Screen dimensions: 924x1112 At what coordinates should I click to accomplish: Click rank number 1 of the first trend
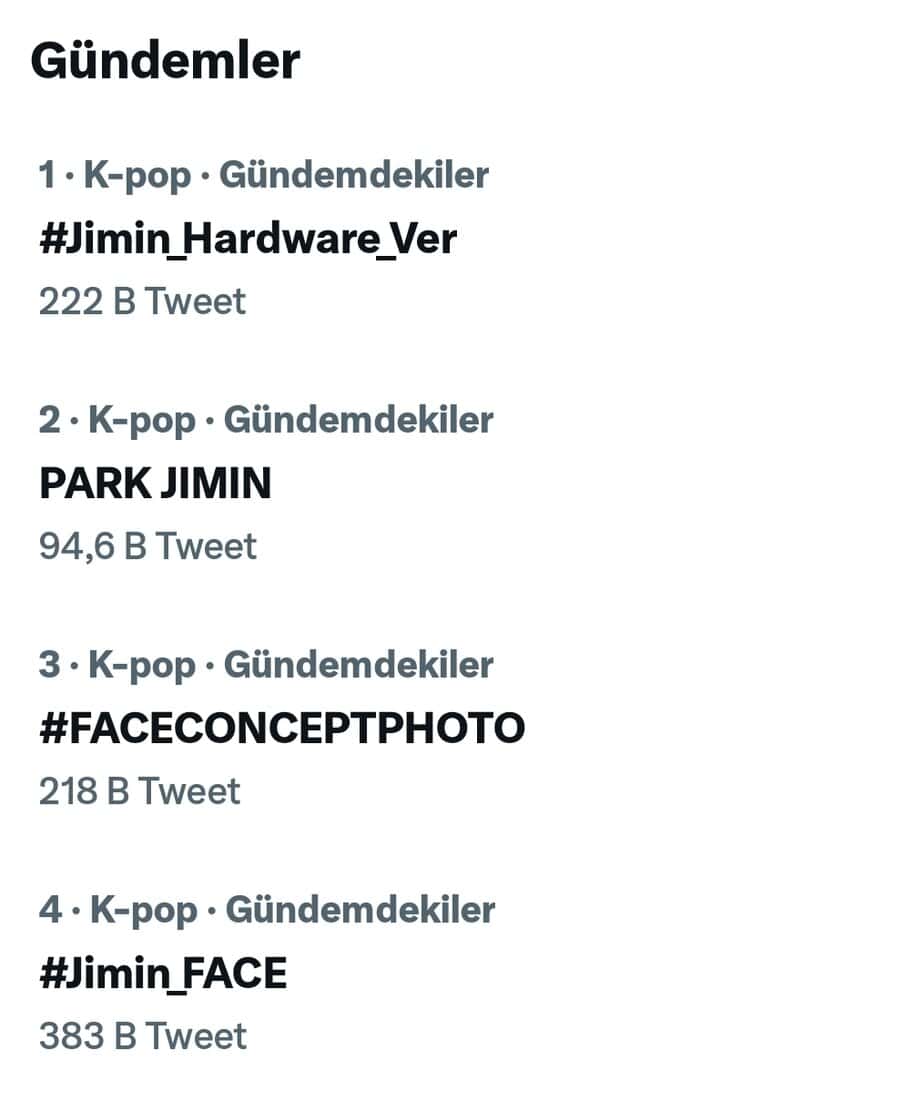click(47, 175)
